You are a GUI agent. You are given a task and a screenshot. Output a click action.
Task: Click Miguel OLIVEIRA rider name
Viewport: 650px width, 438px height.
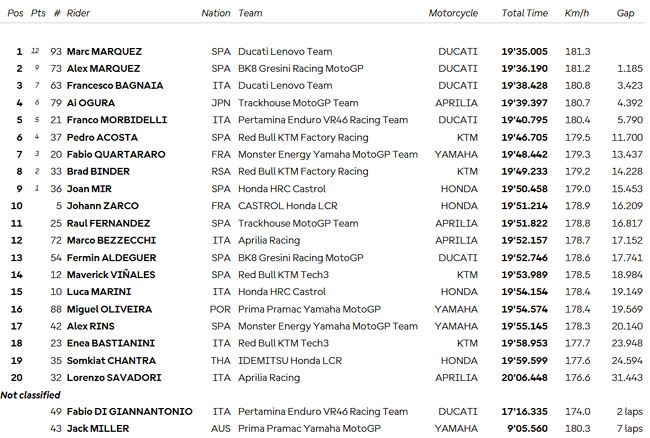[109, 310]
